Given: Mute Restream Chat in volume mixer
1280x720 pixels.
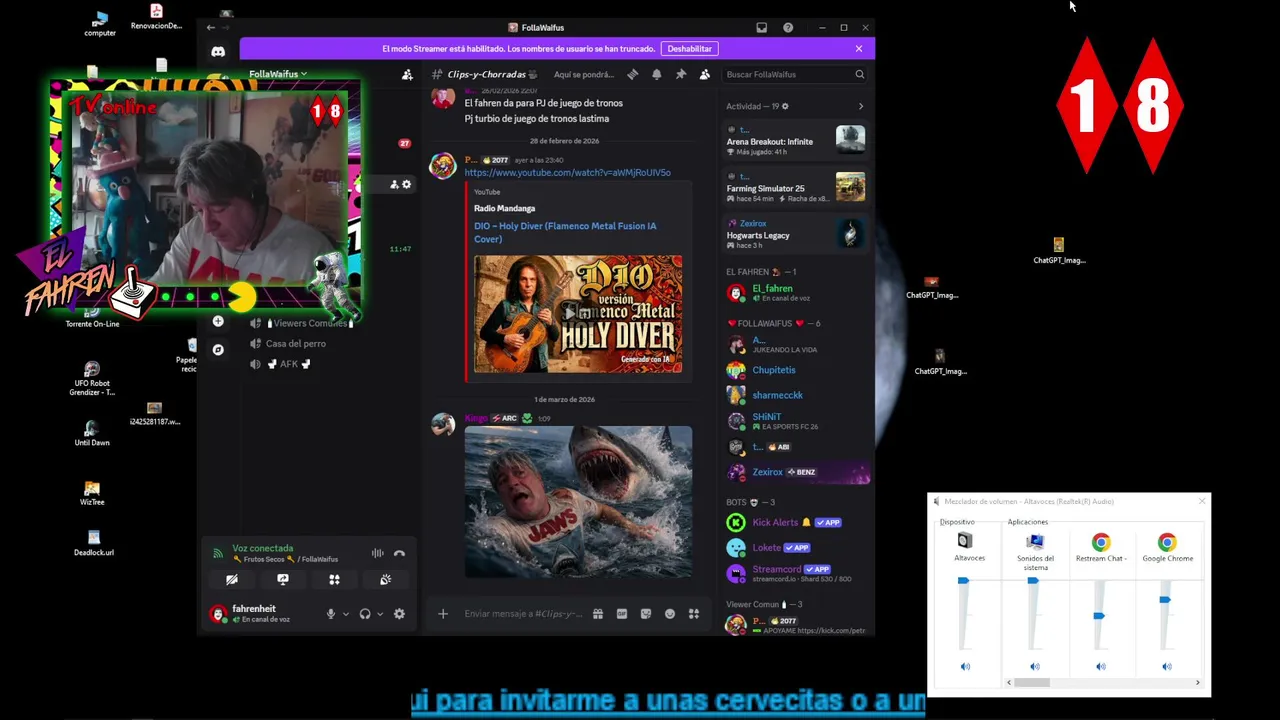Looking at the screenshot, I should [x=1100, y=666].
